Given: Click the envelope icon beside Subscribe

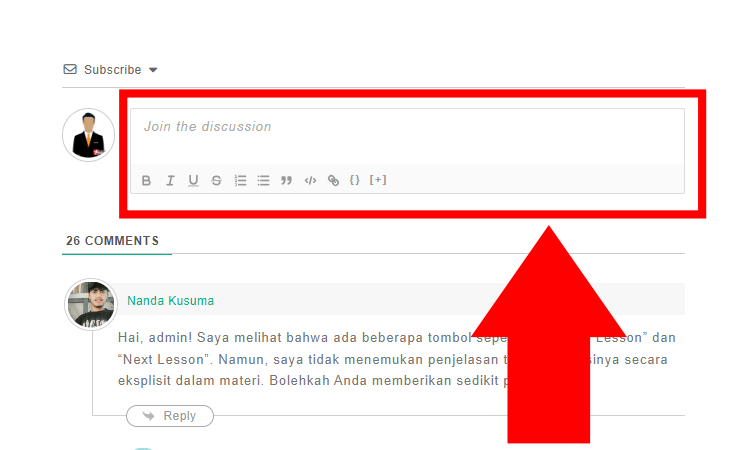Looking at the screenshot, I should pyautogui.click(x=70, y=70).
